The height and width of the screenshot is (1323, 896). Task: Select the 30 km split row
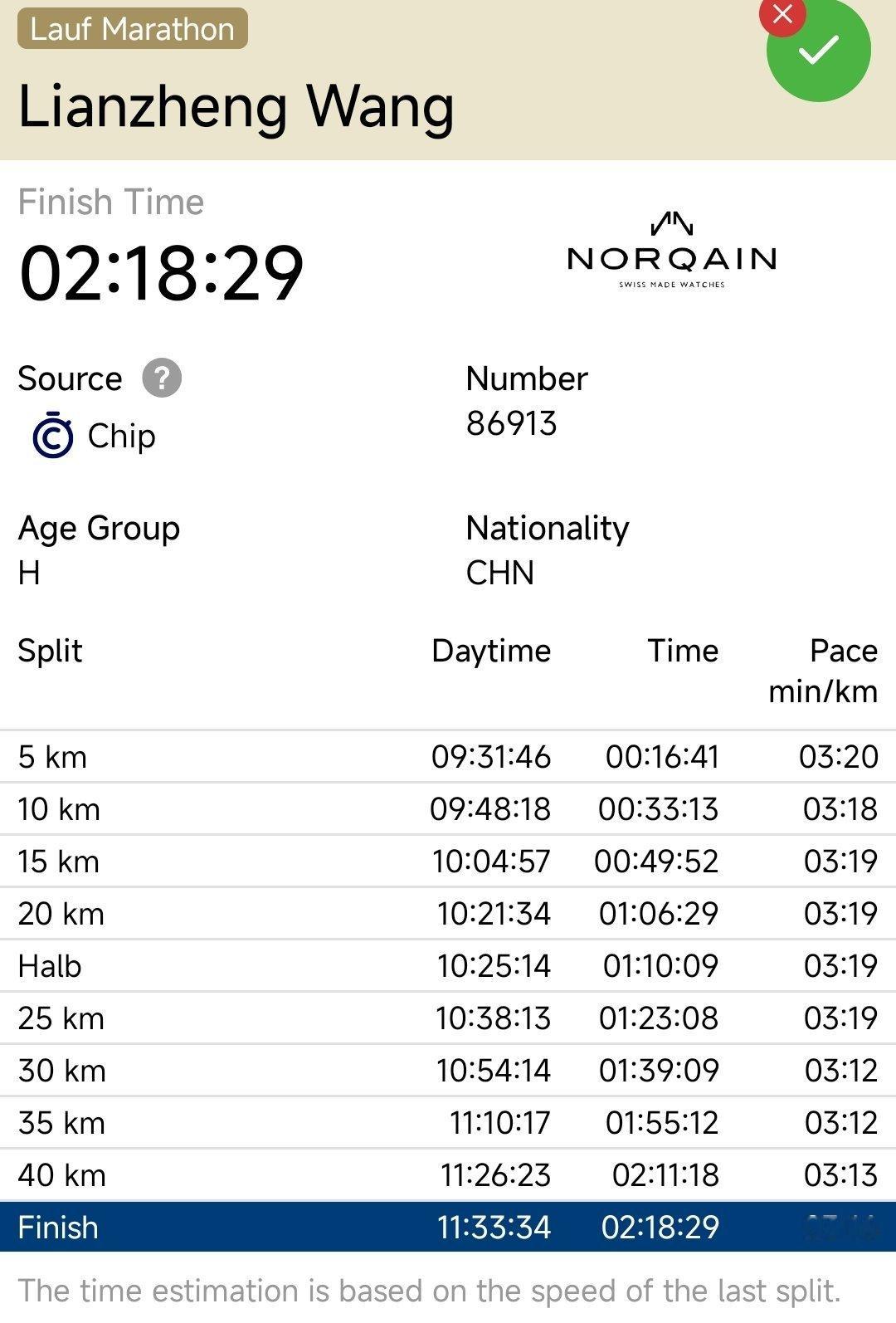[x=448, y=1071]
